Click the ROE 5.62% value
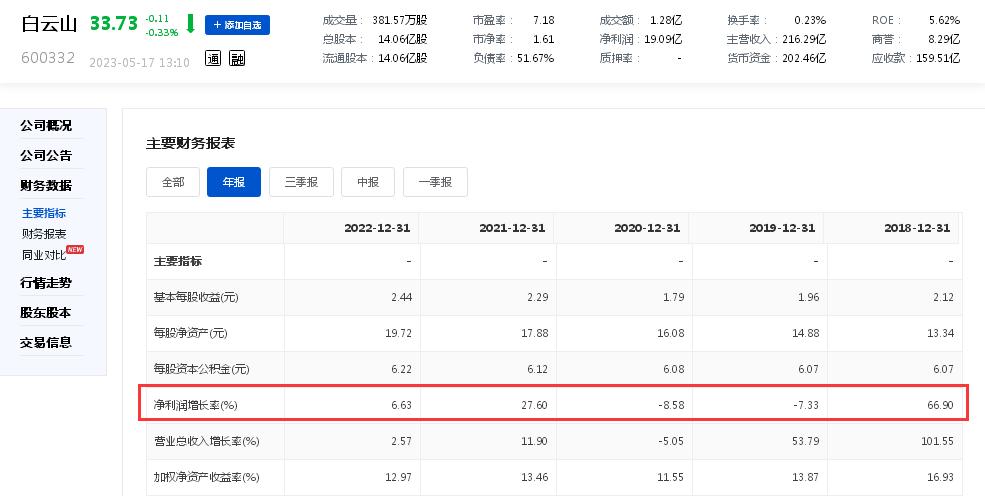Image resolution: width=985 pixels, height=496 pixels. pos(945,21)
